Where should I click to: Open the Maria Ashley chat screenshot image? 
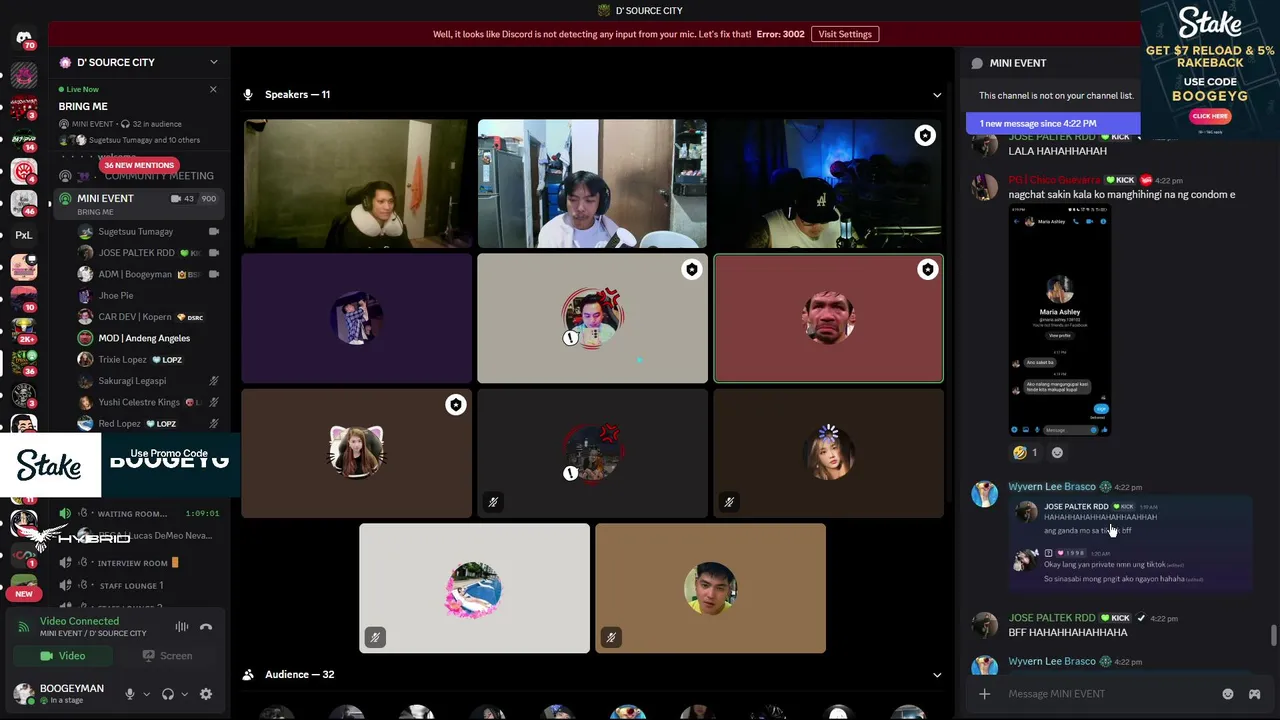(1060, 321)
